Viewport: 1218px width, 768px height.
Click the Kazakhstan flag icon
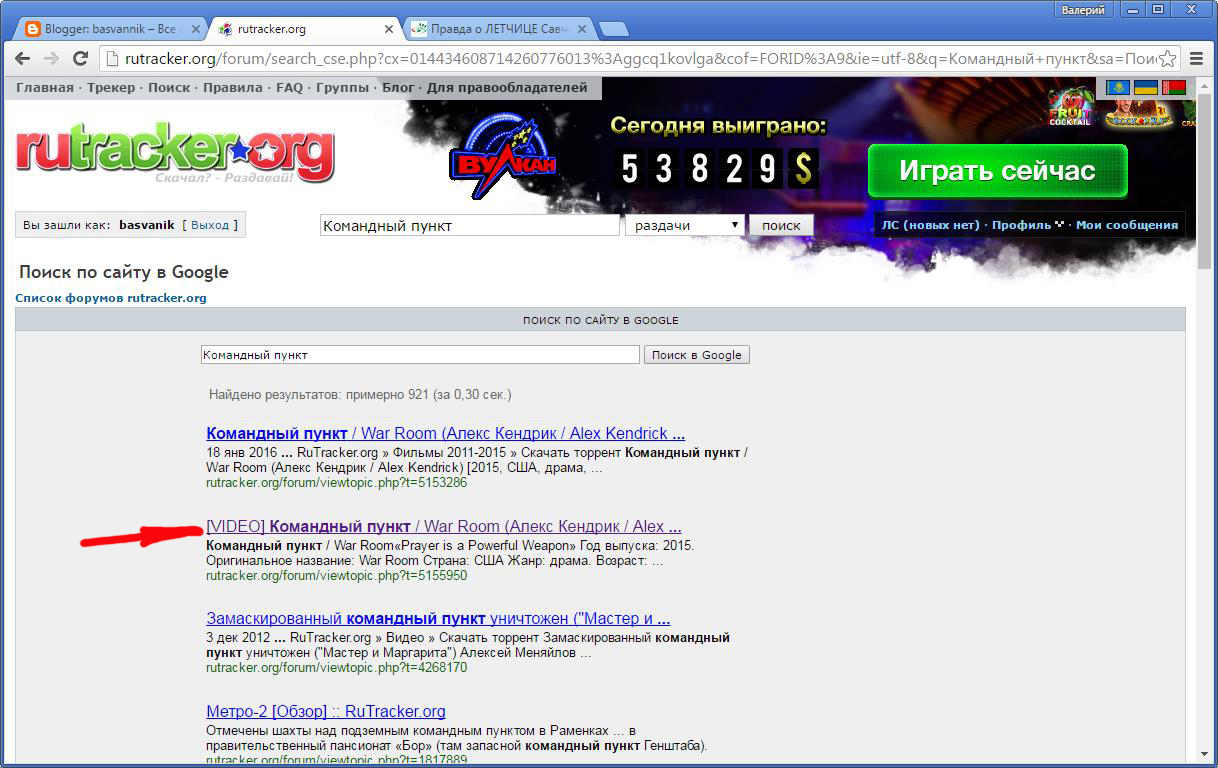[x=1118, y=88]
